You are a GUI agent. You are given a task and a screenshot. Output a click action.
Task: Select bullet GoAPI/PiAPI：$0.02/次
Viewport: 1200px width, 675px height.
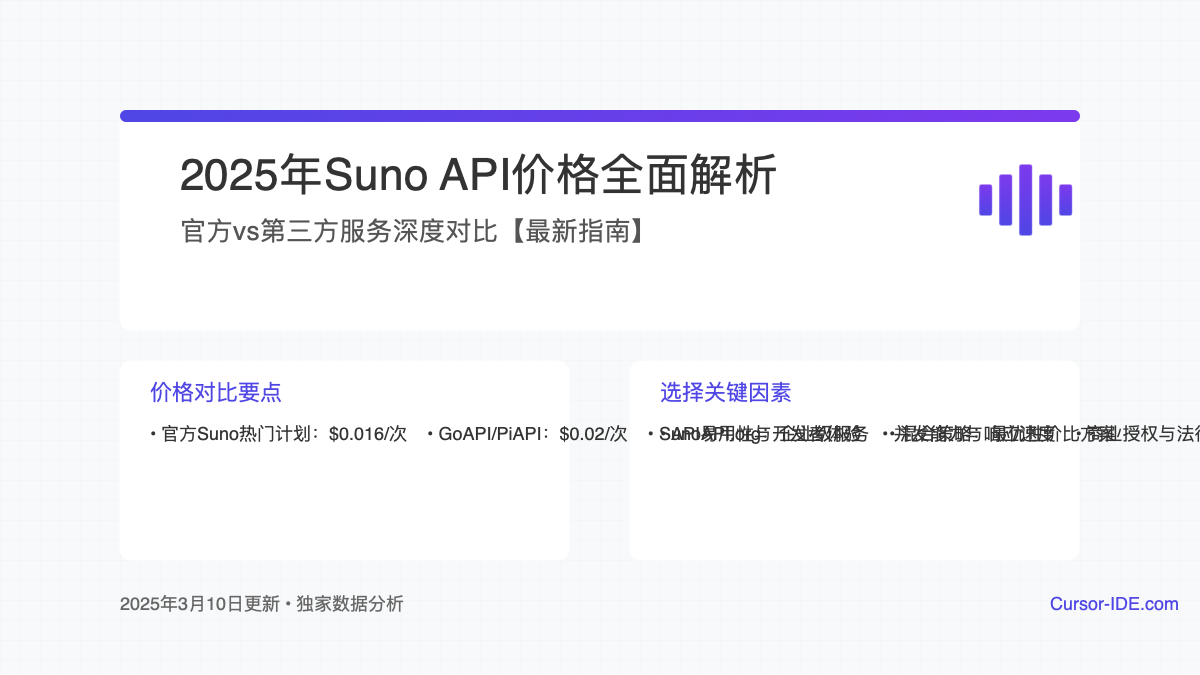(527, 434)
